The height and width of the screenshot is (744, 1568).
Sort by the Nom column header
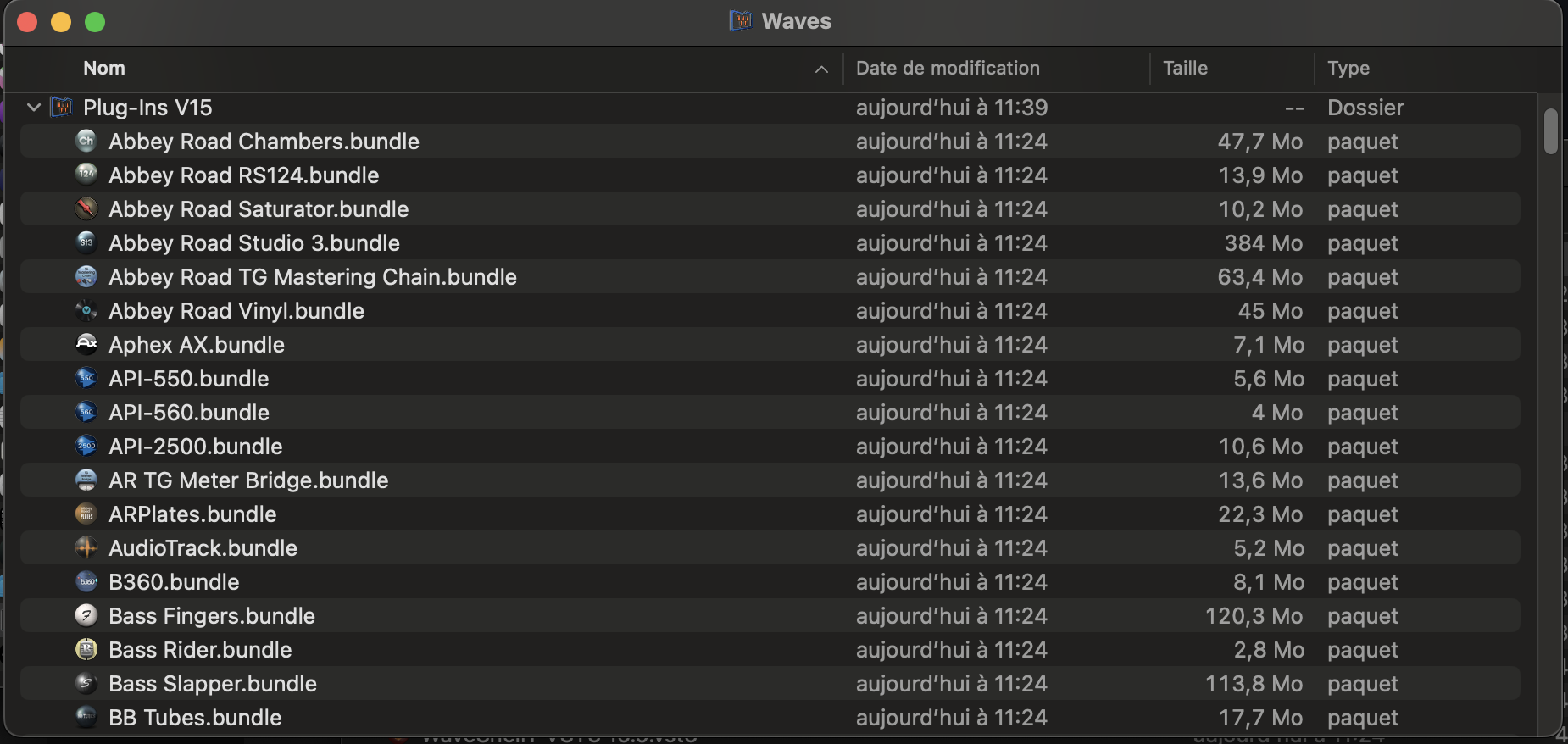point(104,68)
